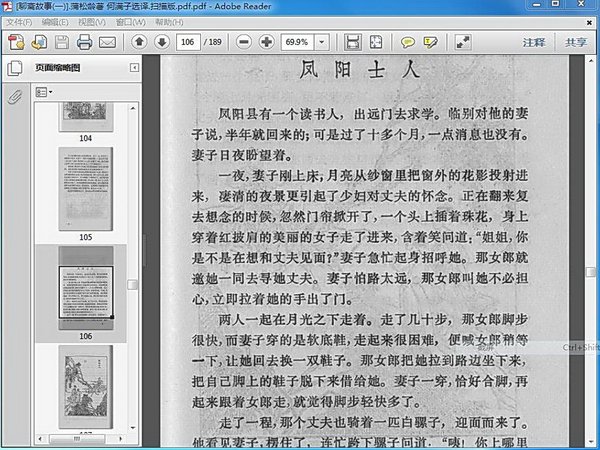Go to next page arrow

(160, 42)
